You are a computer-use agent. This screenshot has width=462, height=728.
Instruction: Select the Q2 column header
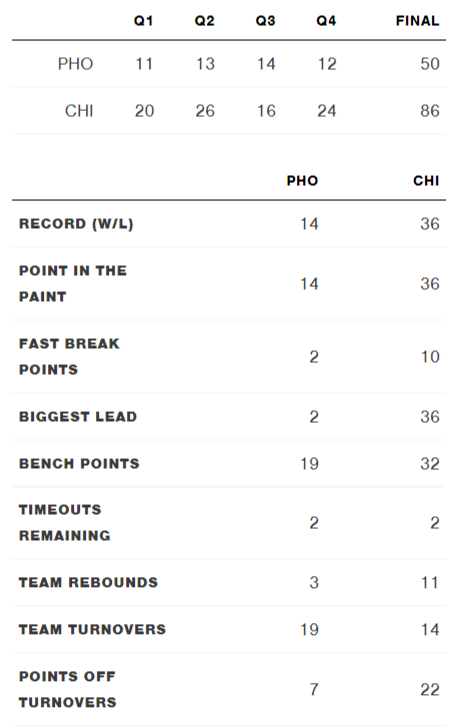204,21
